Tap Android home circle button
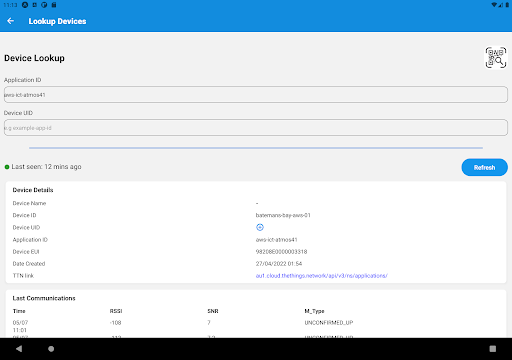The height and width of the screenshot is (360, 512). (51, 349)
